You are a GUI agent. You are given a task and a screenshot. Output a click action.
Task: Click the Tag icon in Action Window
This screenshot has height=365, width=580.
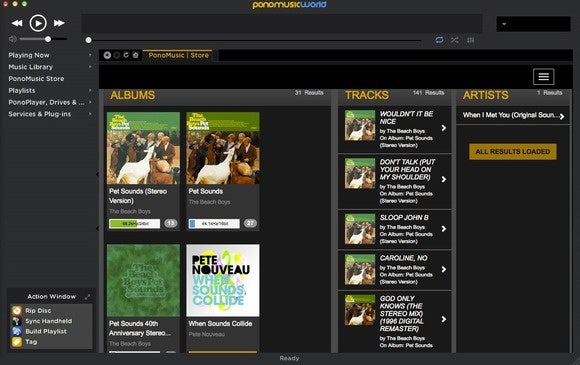click(x=17, y=342)
